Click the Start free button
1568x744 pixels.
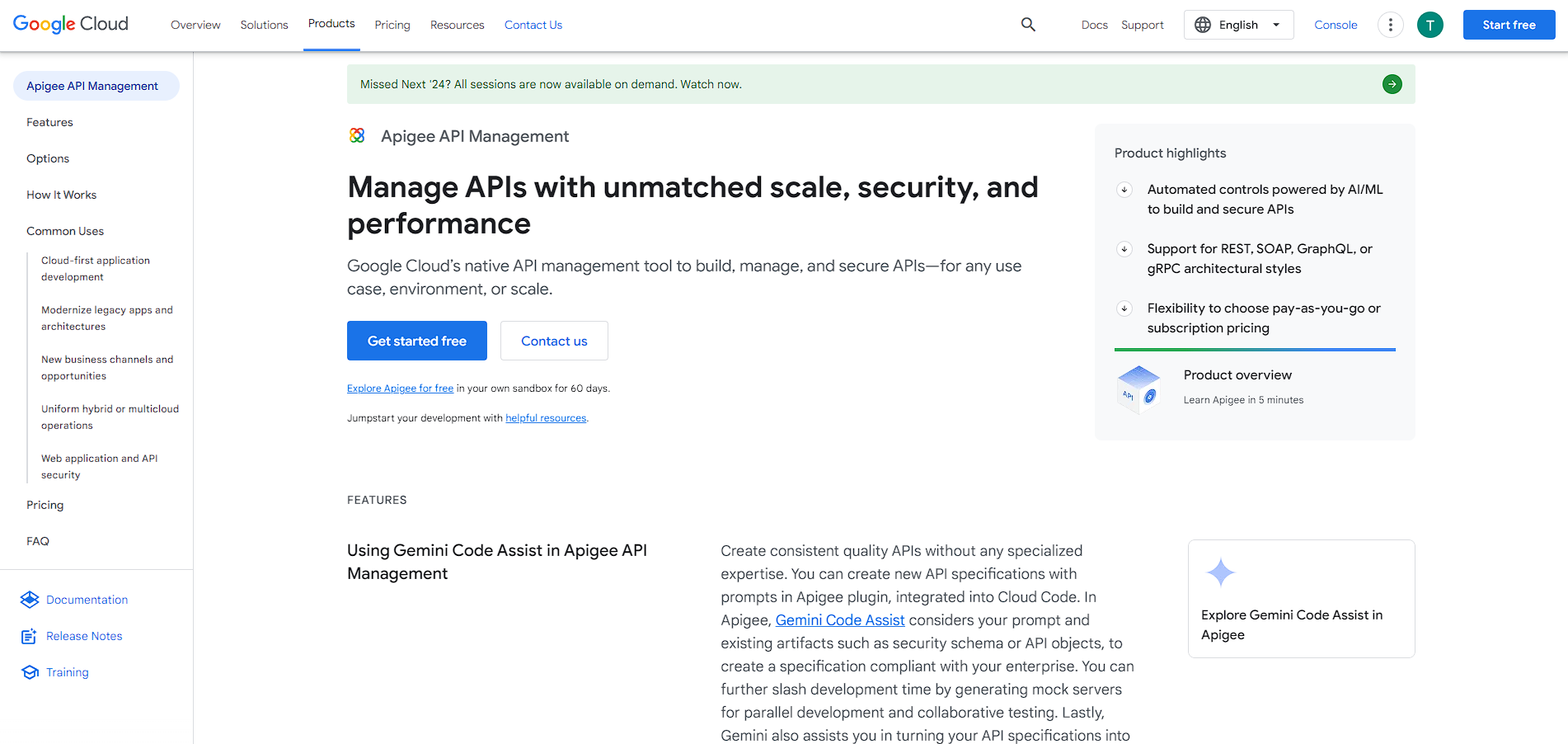[1509, 25]
